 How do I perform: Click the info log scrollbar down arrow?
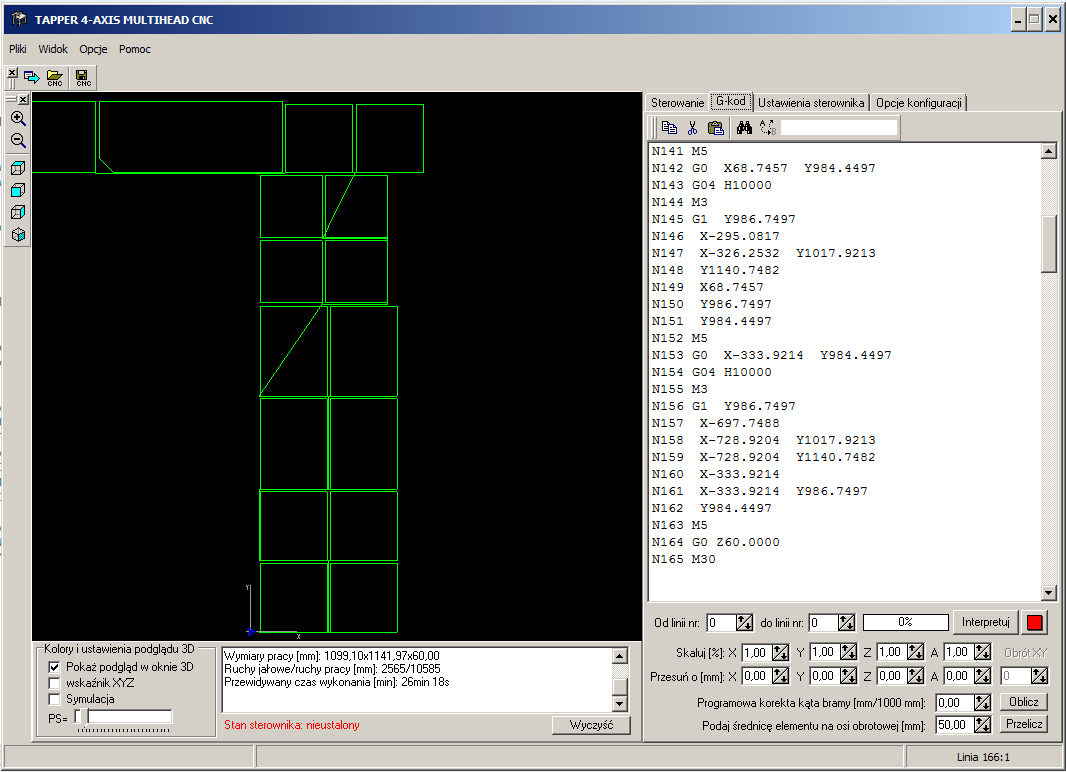(619, 704)
